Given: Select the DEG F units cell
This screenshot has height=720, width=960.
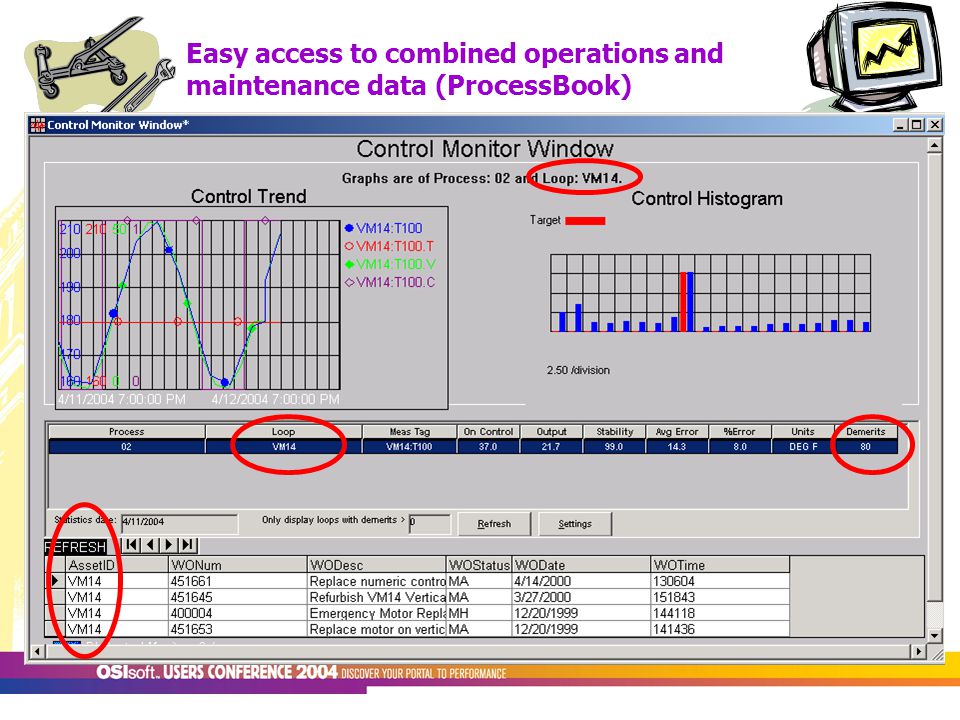Looking at the screenshot, I should (803, 447).
